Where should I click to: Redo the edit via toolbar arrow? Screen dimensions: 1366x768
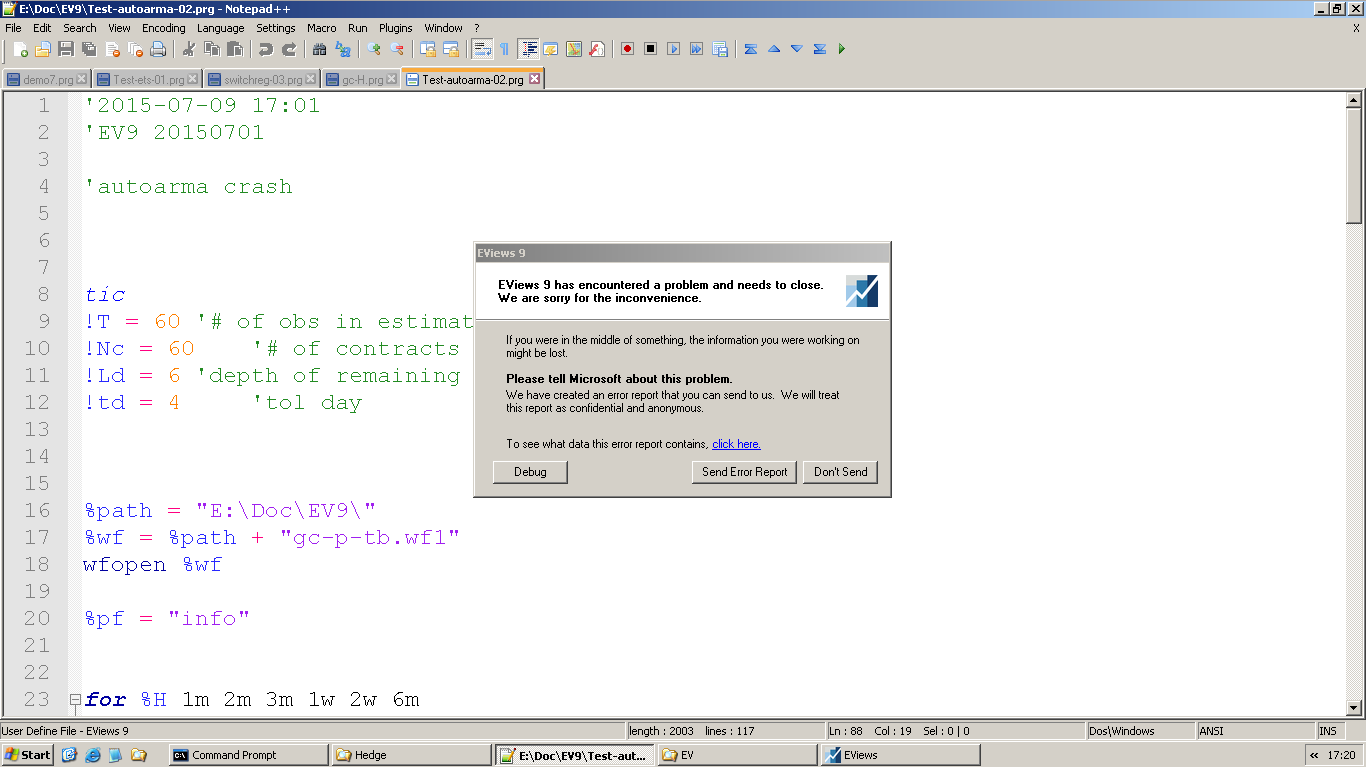[x=289, y=49]
